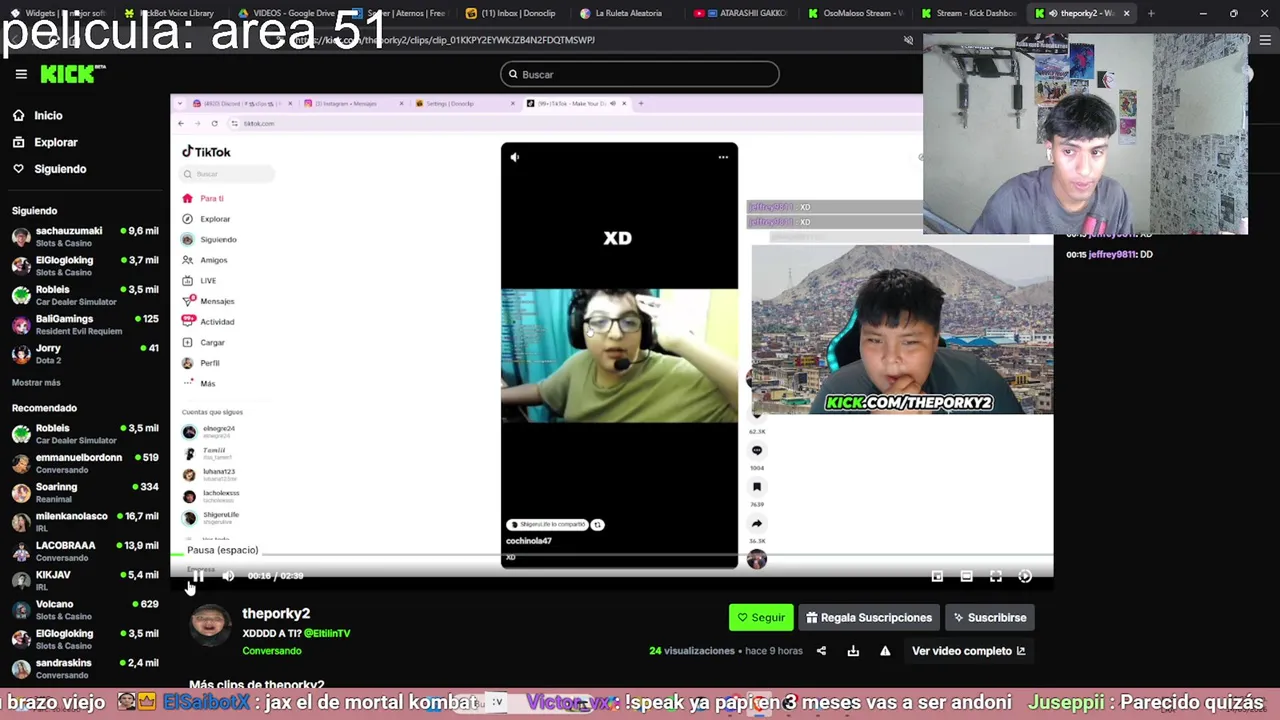Open the emmanuelbordonn channel
The height and width of the screenshot is (720, 1280).
click(85, 463)
